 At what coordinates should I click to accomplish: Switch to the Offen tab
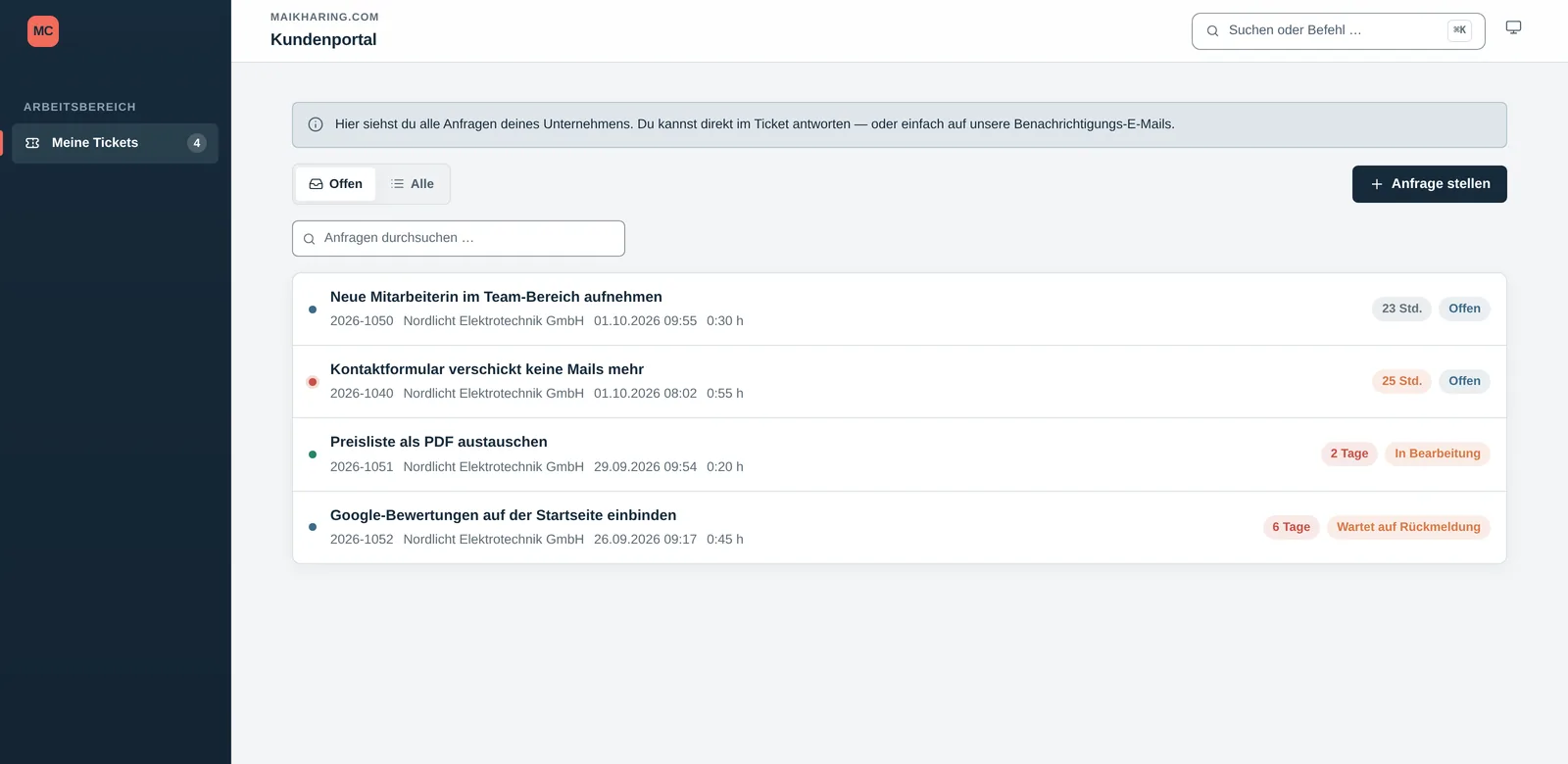click(336, 184)
